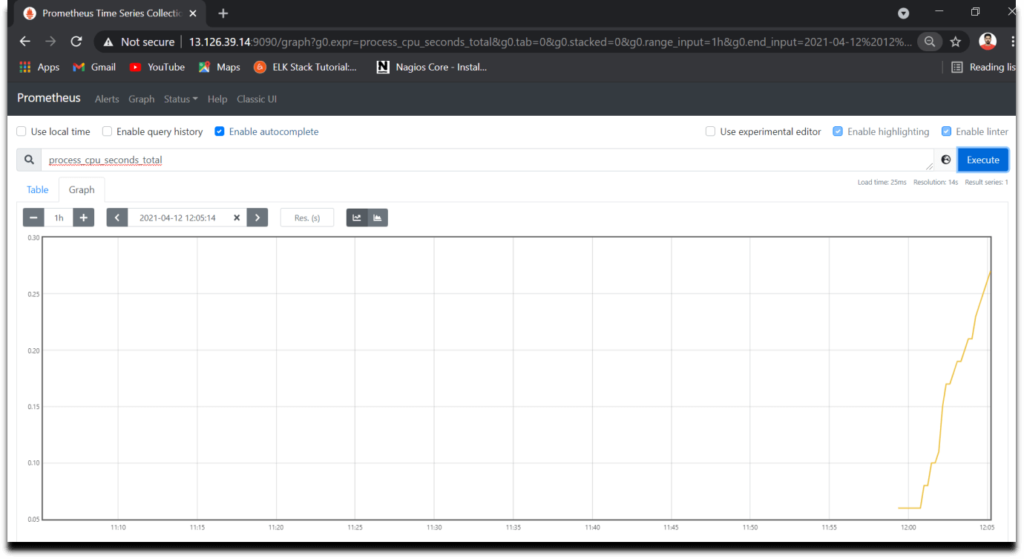Show stacked area graph
Viewport: 1024px width, 559px height.
[x=377, y=217]
